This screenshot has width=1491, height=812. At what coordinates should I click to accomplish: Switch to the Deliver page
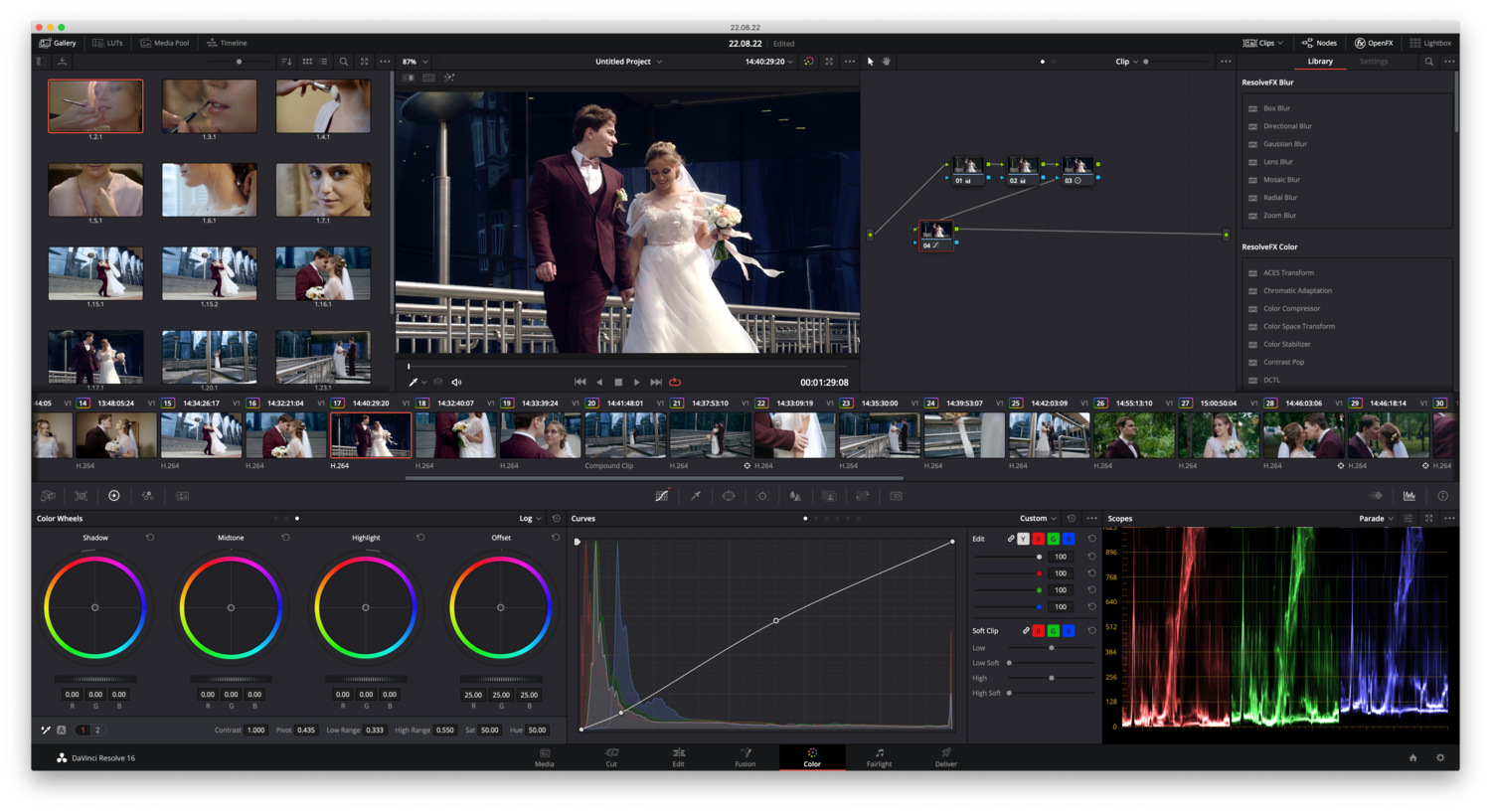946,757
